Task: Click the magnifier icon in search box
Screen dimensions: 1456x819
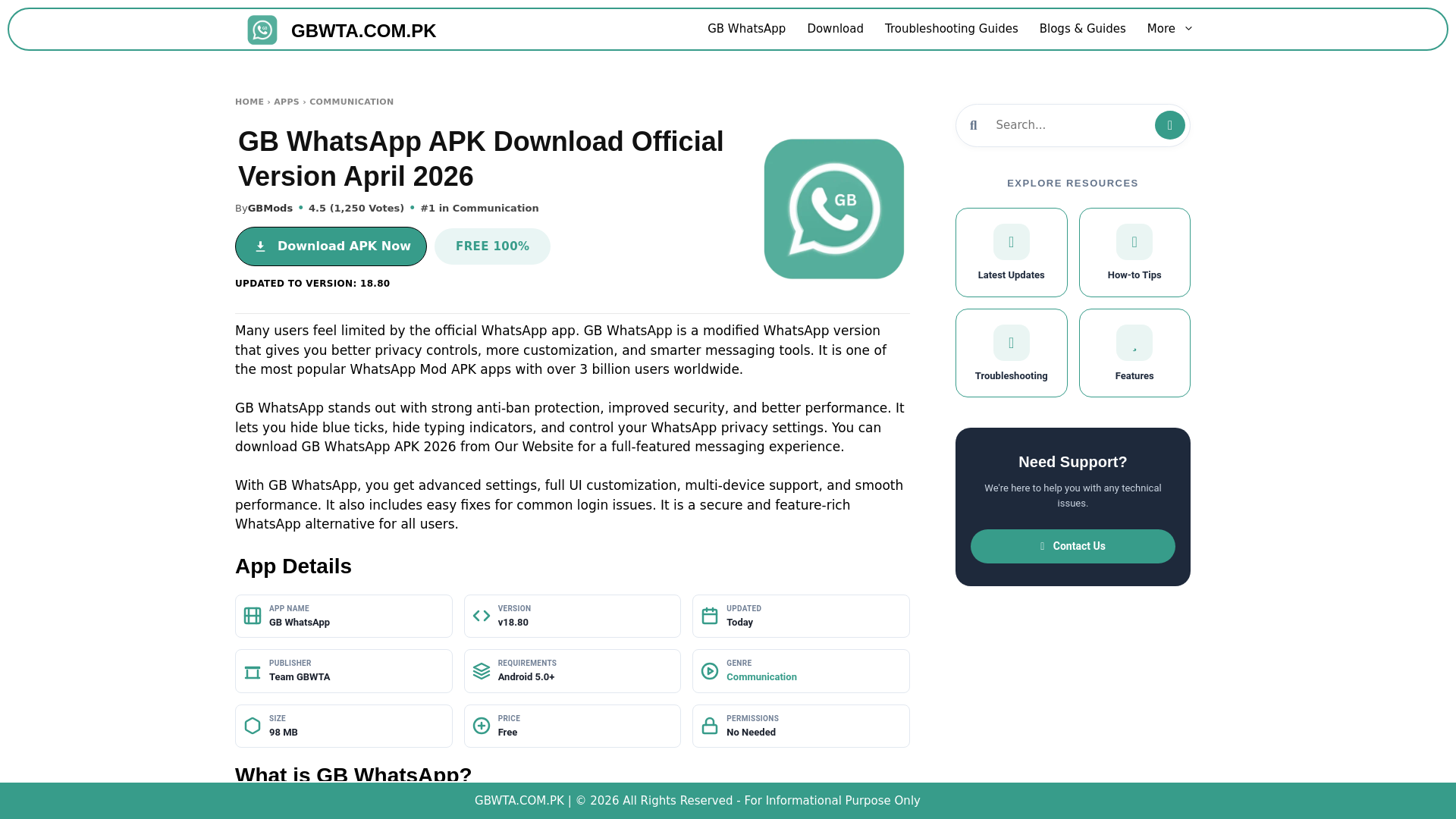Action: pyautogui.click(x=974, y=126)
